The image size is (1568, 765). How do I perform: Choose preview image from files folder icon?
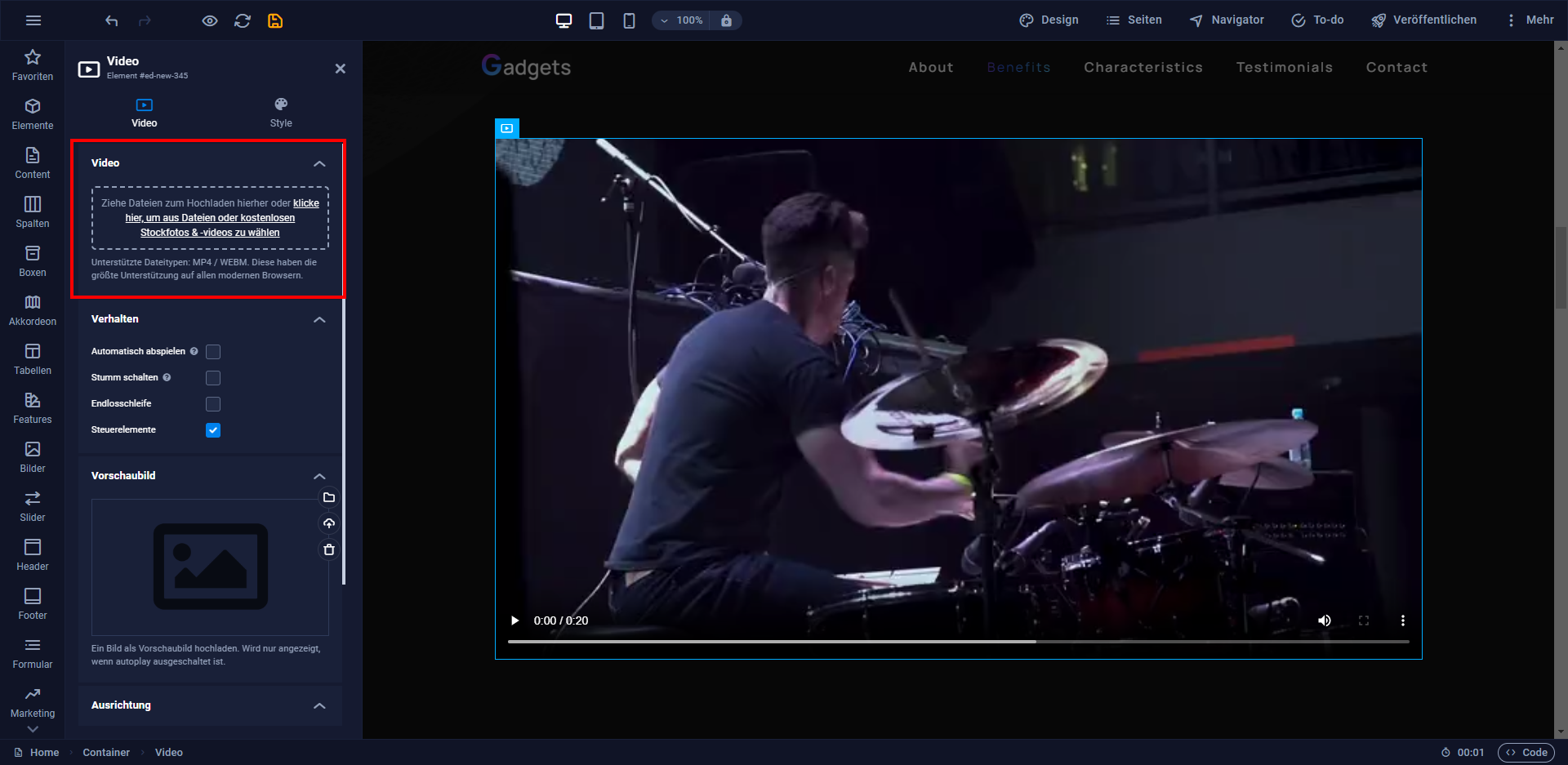[329, 497]
